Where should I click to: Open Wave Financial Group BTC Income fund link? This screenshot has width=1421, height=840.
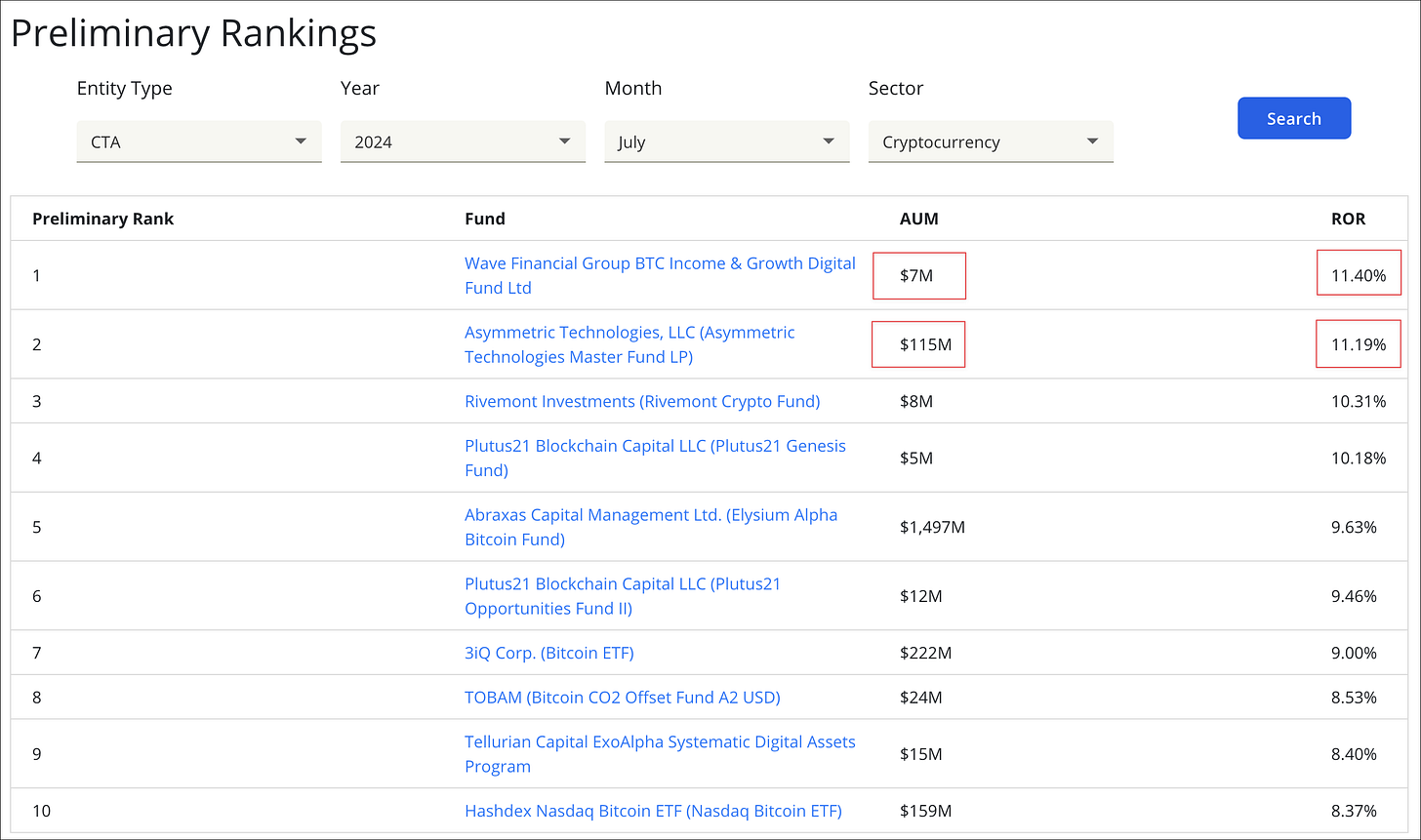pyautogui.click(x=660, y=275)
